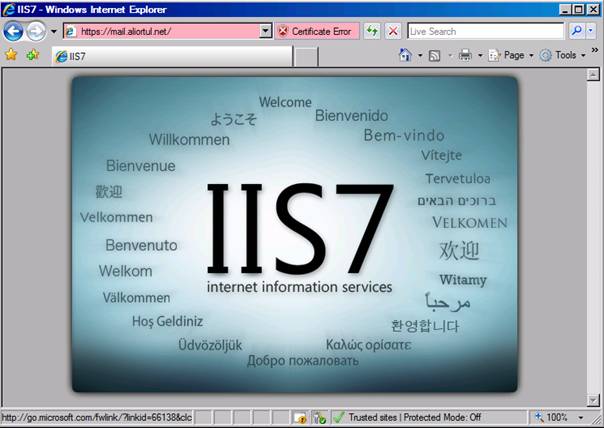Open the Certificate Error security report
The height and width of the screenshot is (428, 604).
click(317, 31)
